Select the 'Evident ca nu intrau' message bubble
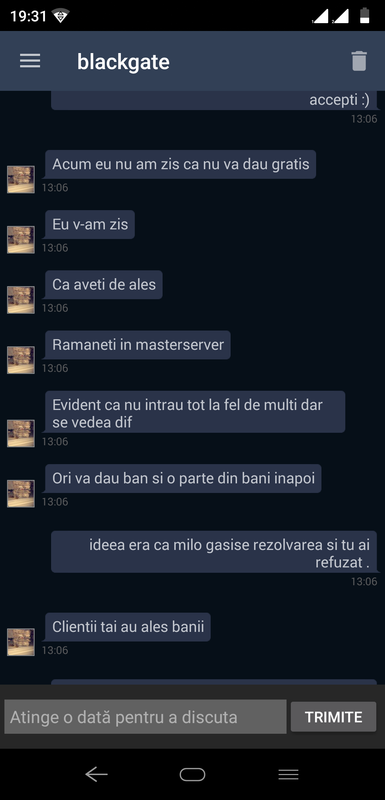 (194, 412)
